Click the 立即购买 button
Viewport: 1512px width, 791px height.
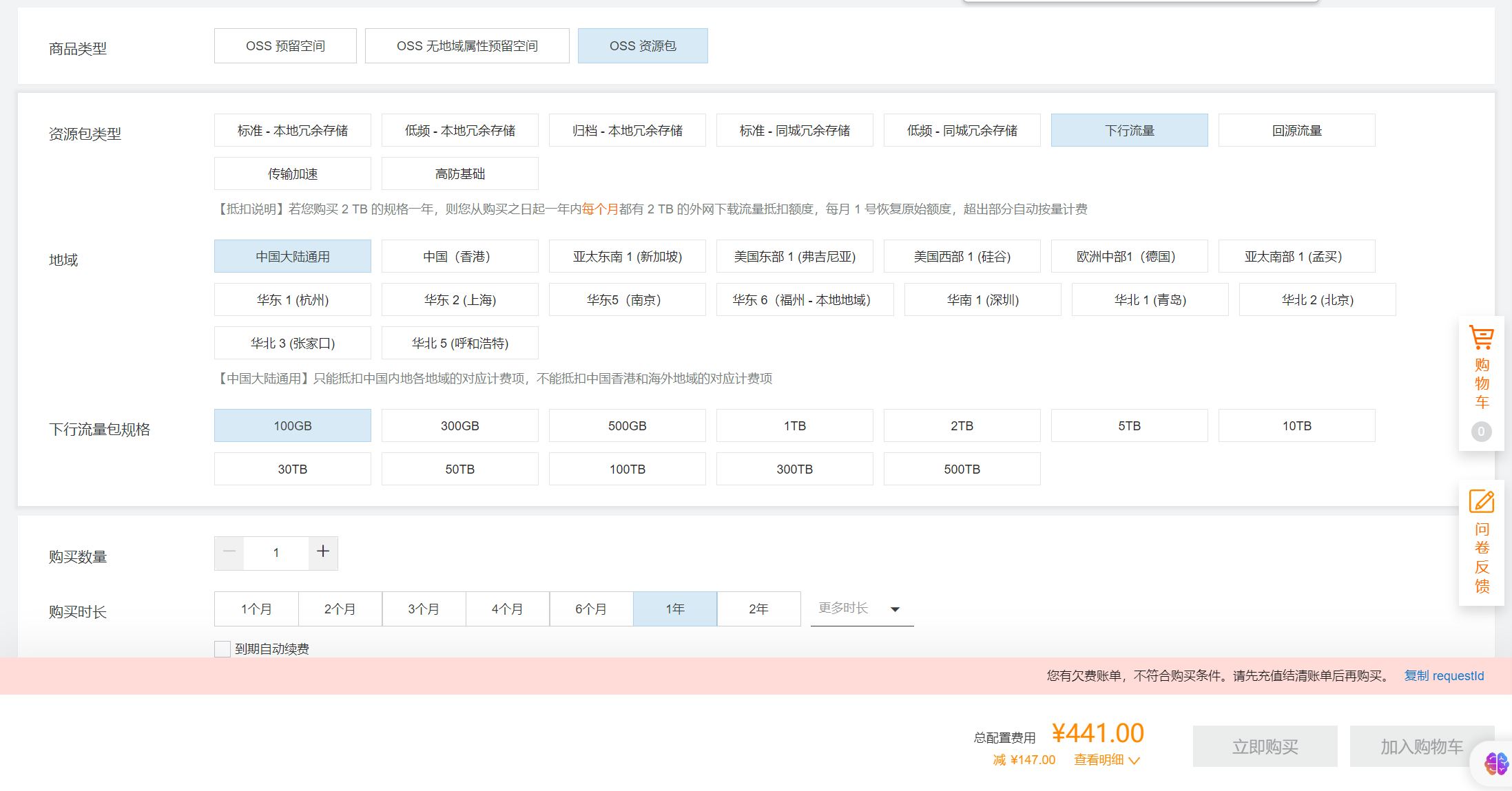(x=1265, y=746)
